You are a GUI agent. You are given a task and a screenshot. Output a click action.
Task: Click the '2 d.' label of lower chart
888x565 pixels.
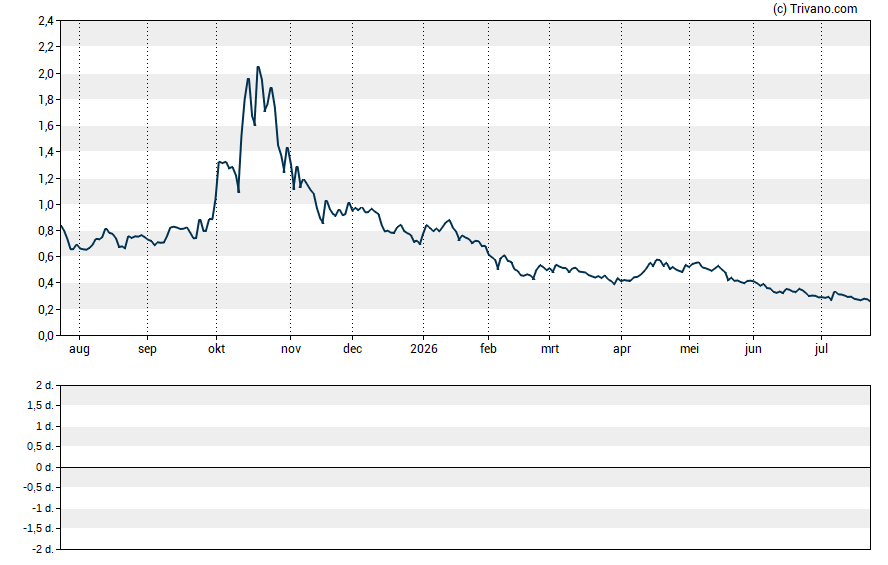44,385
